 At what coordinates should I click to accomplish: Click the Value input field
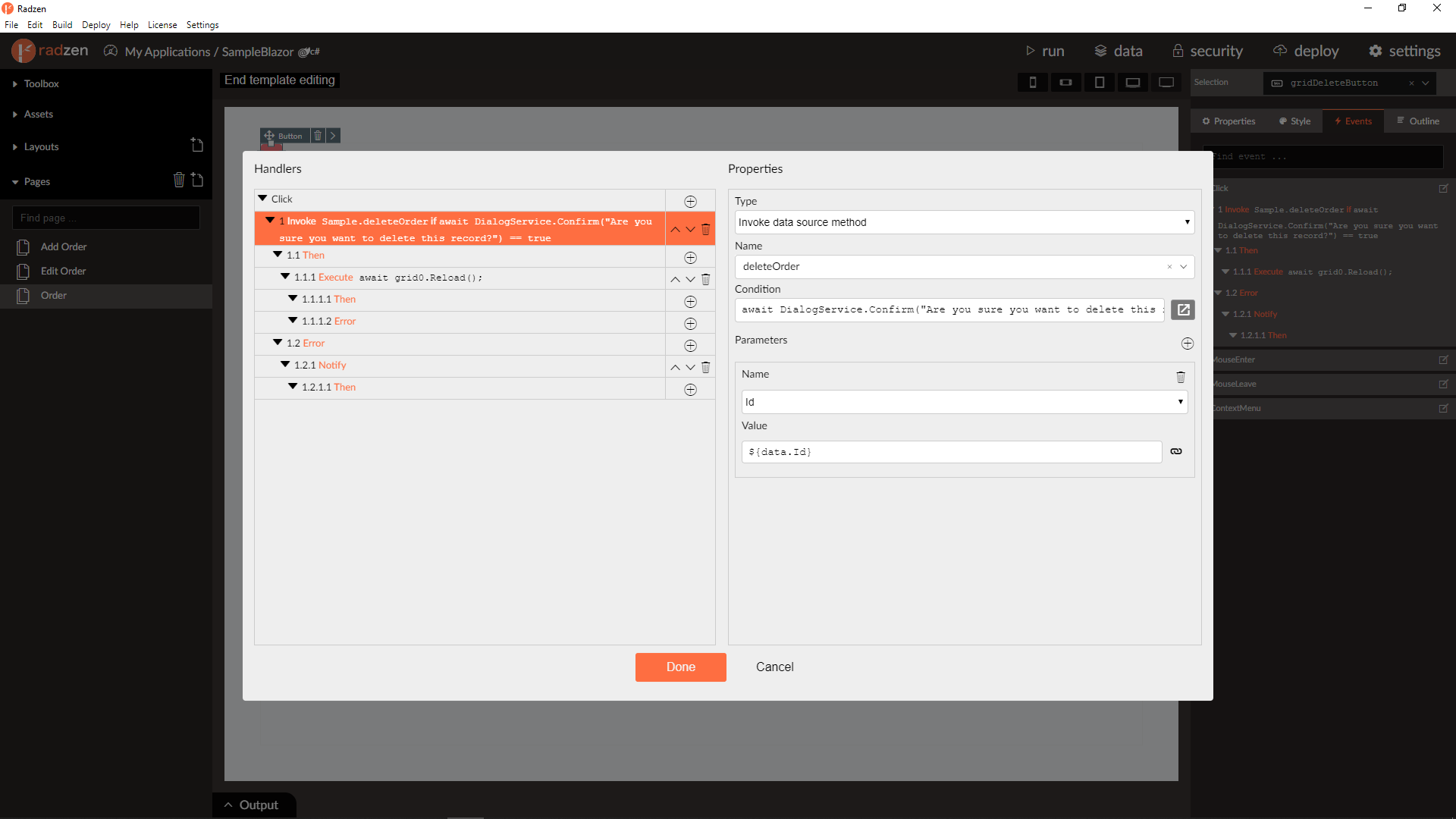(x=951, y=452)
